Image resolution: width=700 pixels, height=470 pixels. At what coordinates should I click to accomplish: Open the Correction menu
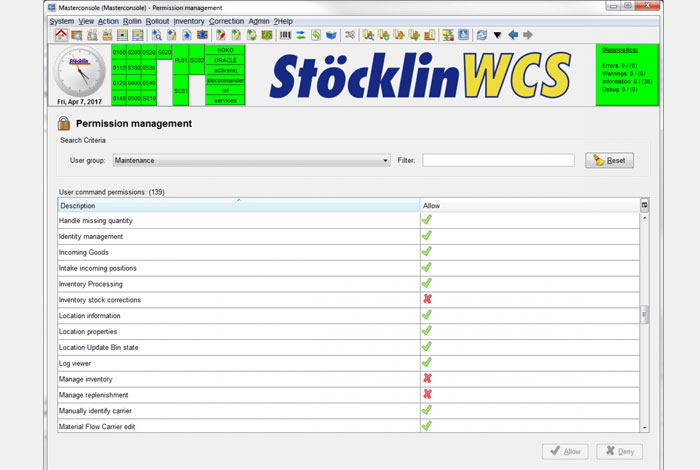pos(226,21)
